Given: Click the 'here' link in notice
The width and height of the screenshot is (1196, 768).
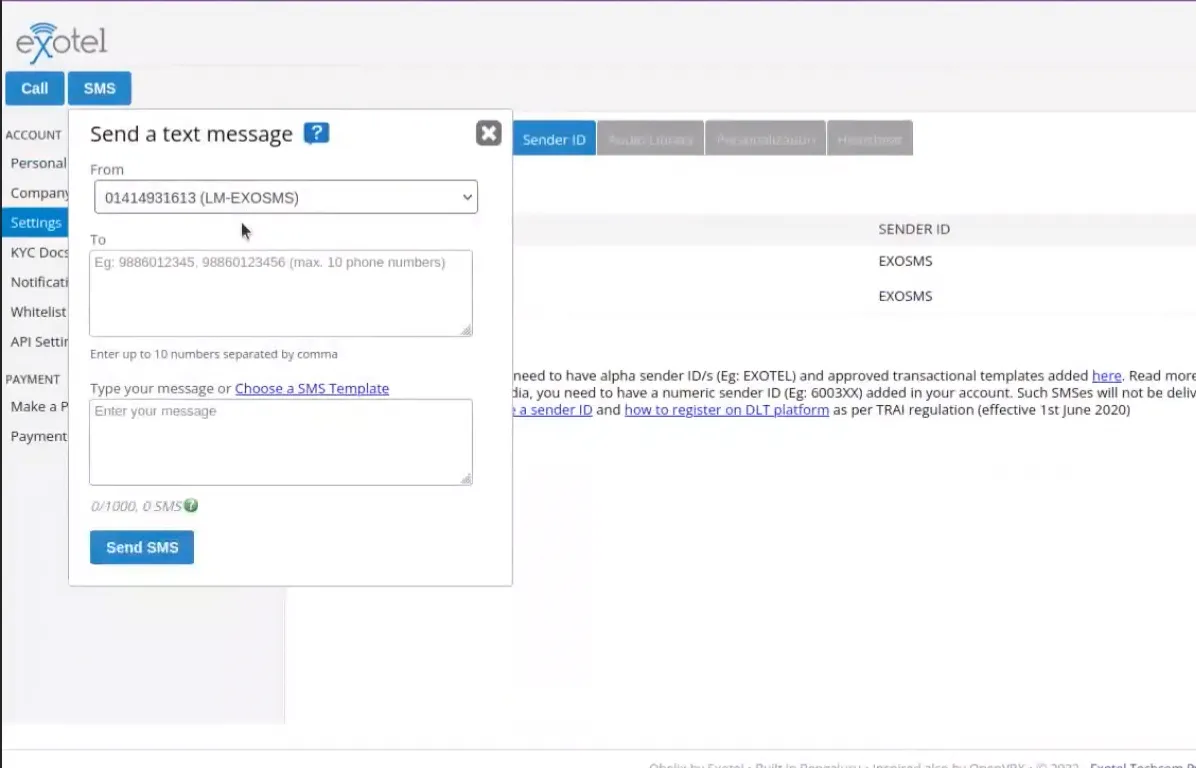Looking at the screenshot, I should [1106, 375].
